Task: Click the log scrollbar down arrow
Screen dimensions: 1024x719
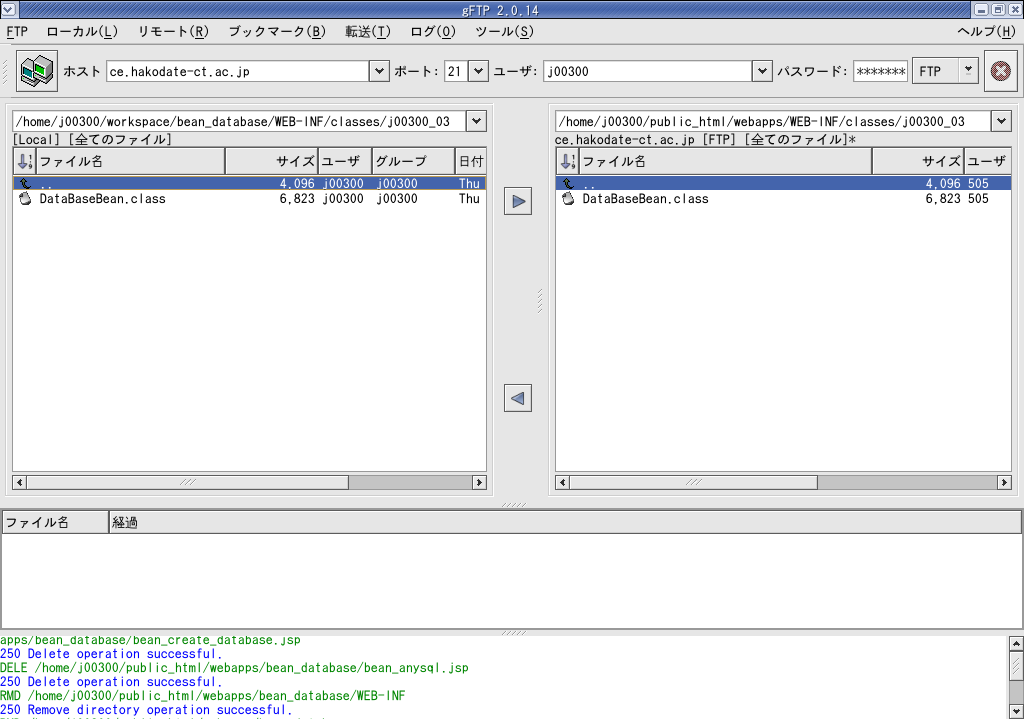Action: (1016, 711)
